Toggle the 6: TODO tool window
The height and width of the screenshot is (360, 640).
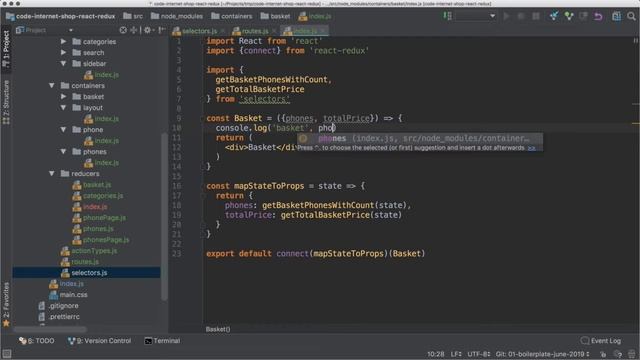[37, 341]
